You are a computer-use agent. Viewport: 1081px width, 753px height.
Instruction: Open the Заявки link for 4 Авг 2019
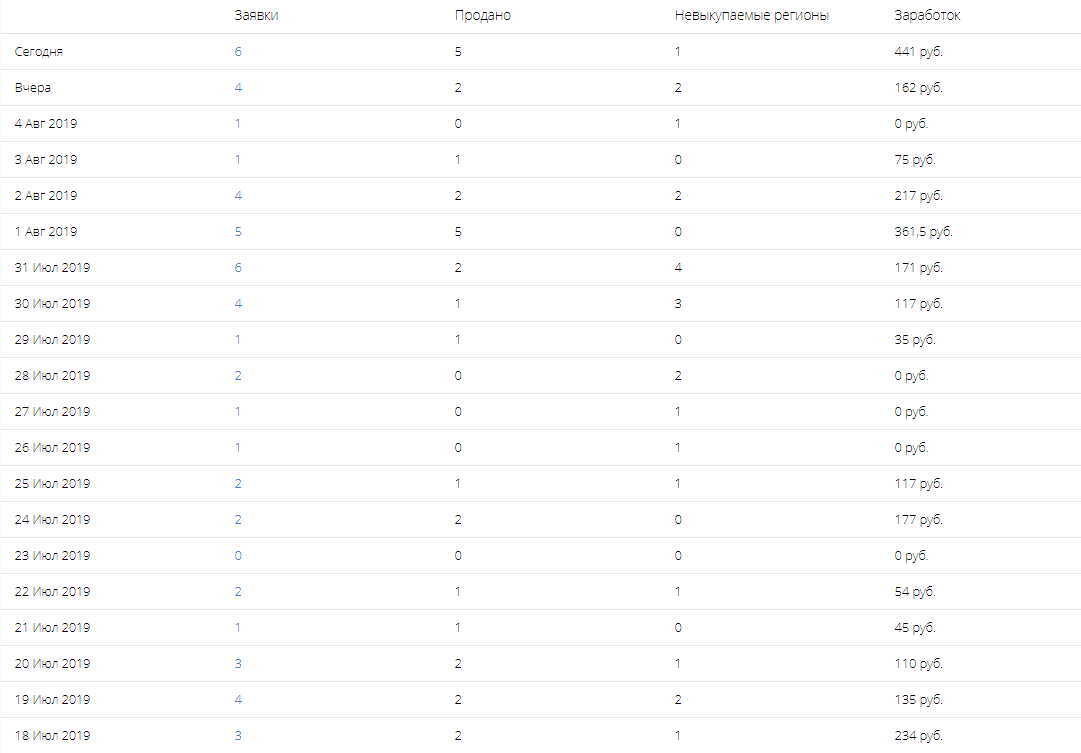[238, 124]
